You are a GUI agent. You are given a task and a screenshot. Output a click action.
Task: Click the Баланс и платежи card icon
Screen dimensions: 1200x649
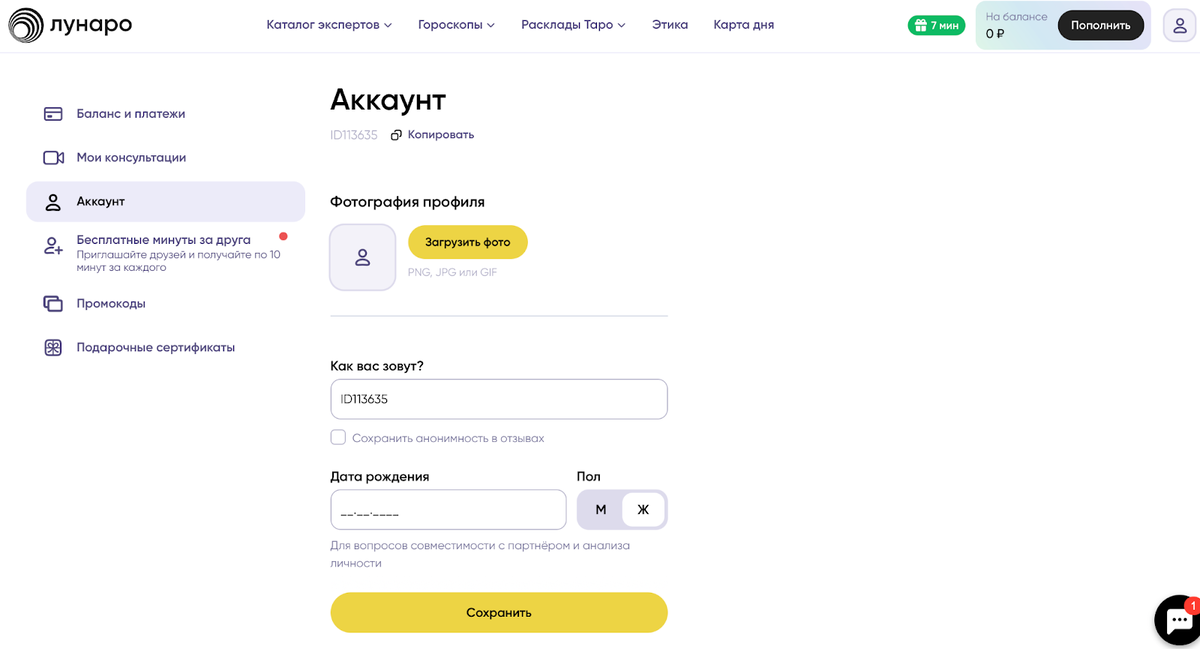[53, 114]
